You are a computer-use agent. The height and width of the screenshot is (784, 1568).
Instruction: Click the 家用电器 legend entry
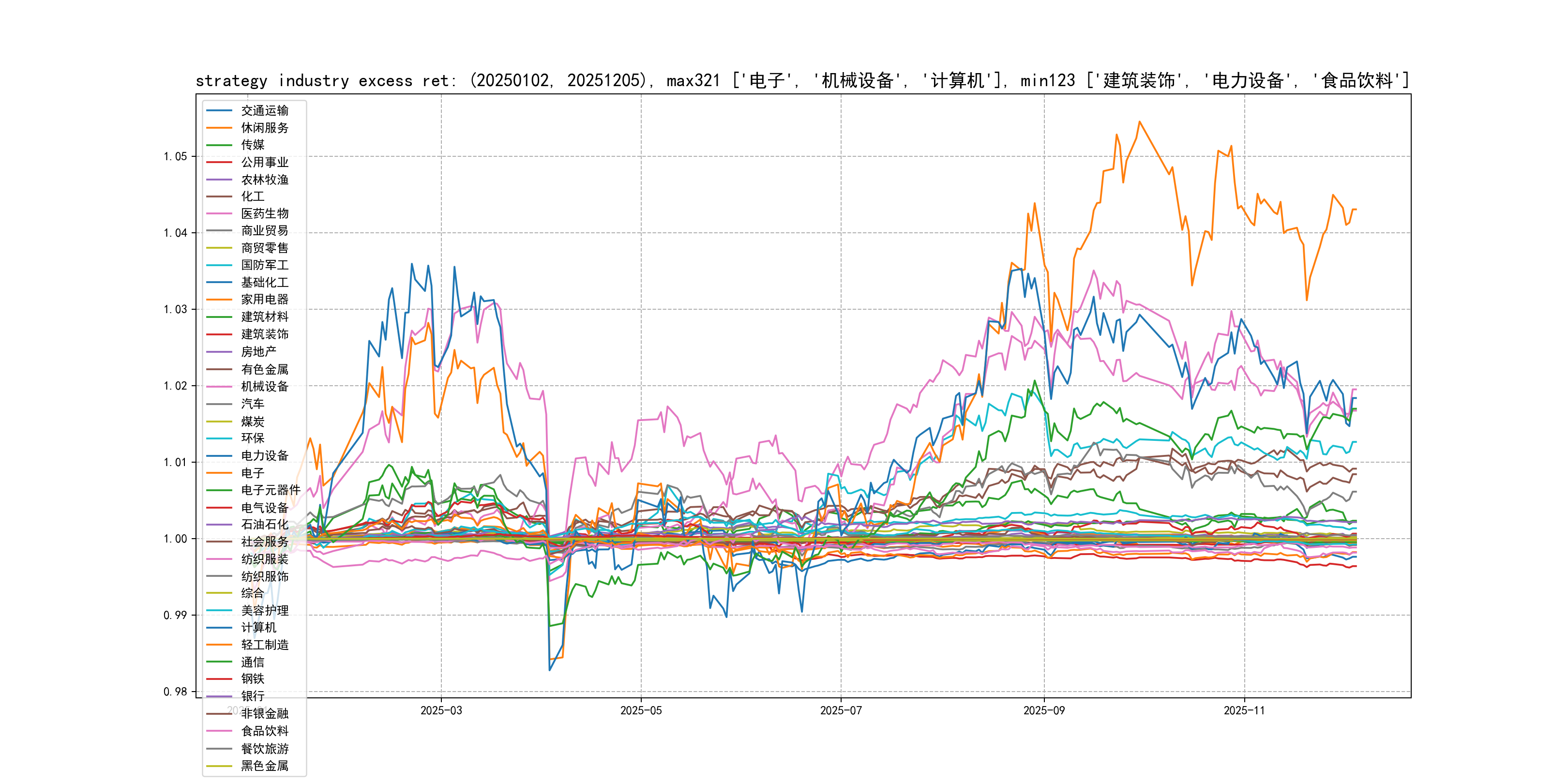[264, 300]
